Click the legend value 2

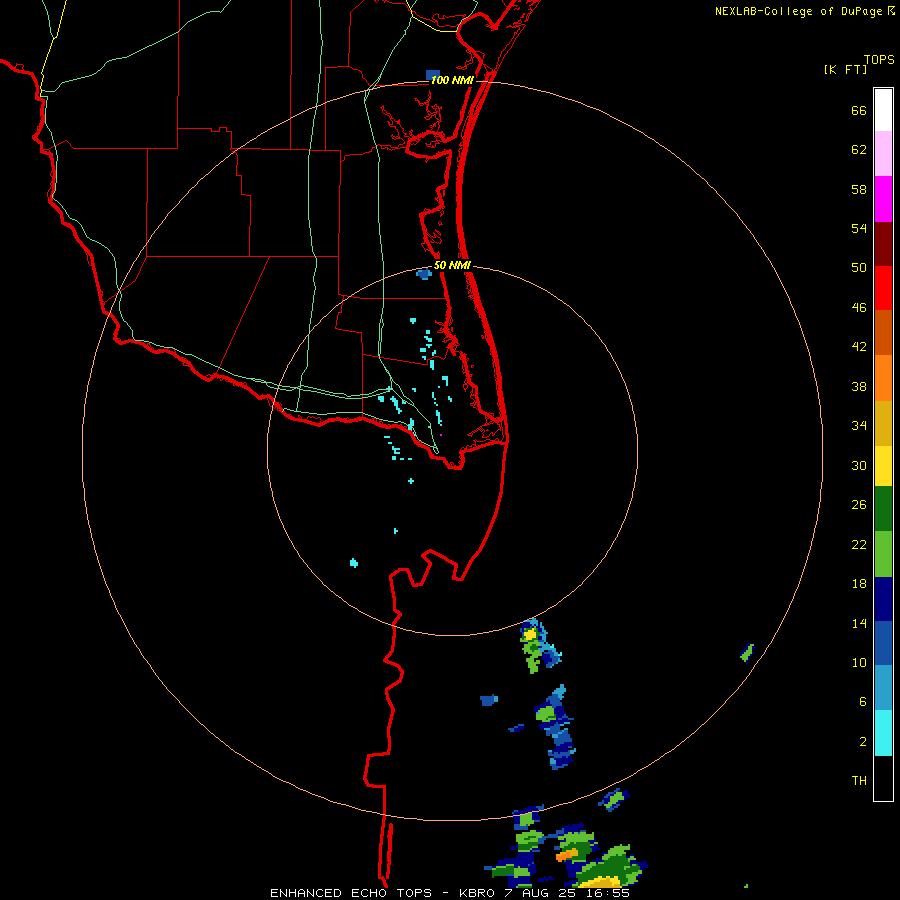point(863,742)
